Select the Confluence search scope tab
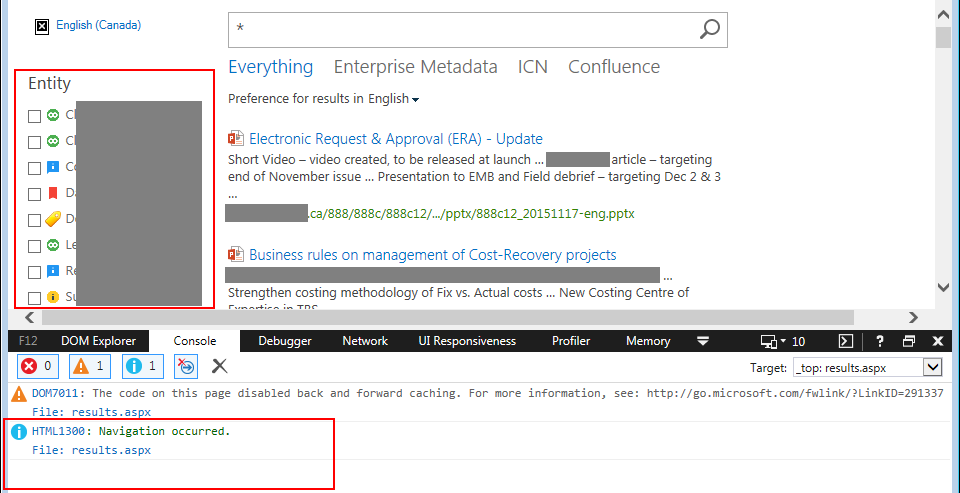Screen dimensions: 960x493 [614, 67]
